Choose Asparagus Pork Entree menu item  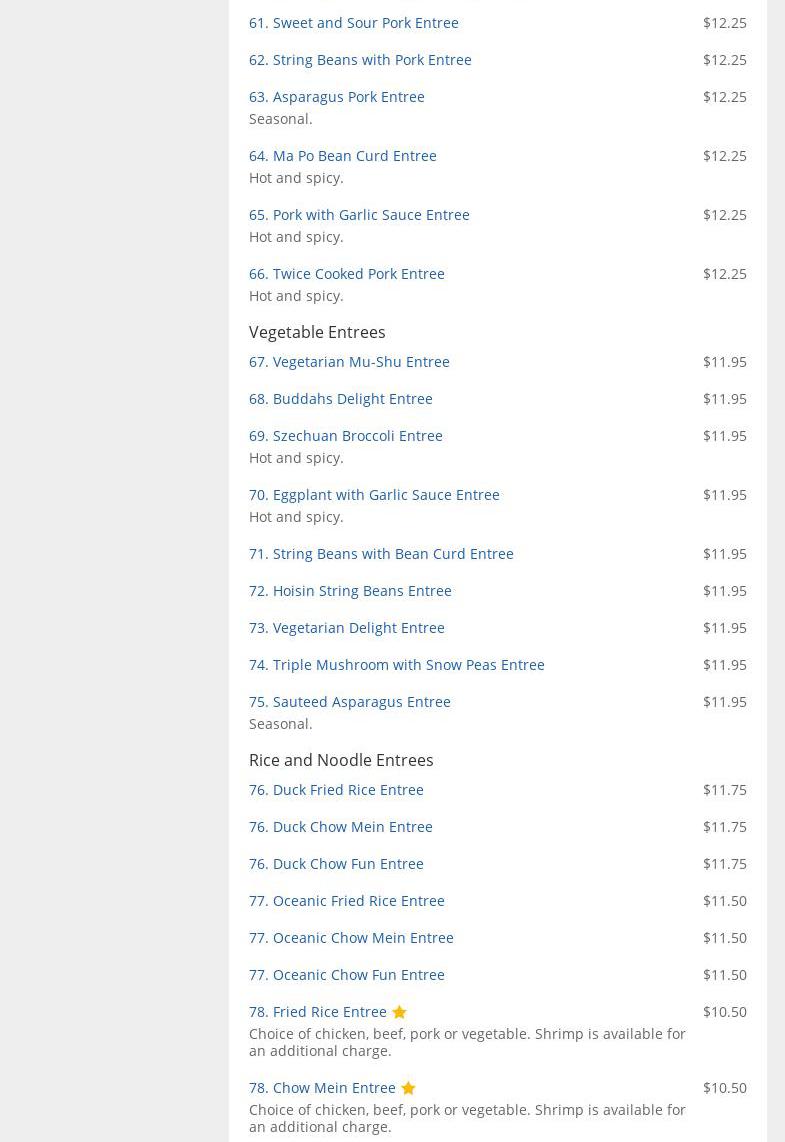336,96
